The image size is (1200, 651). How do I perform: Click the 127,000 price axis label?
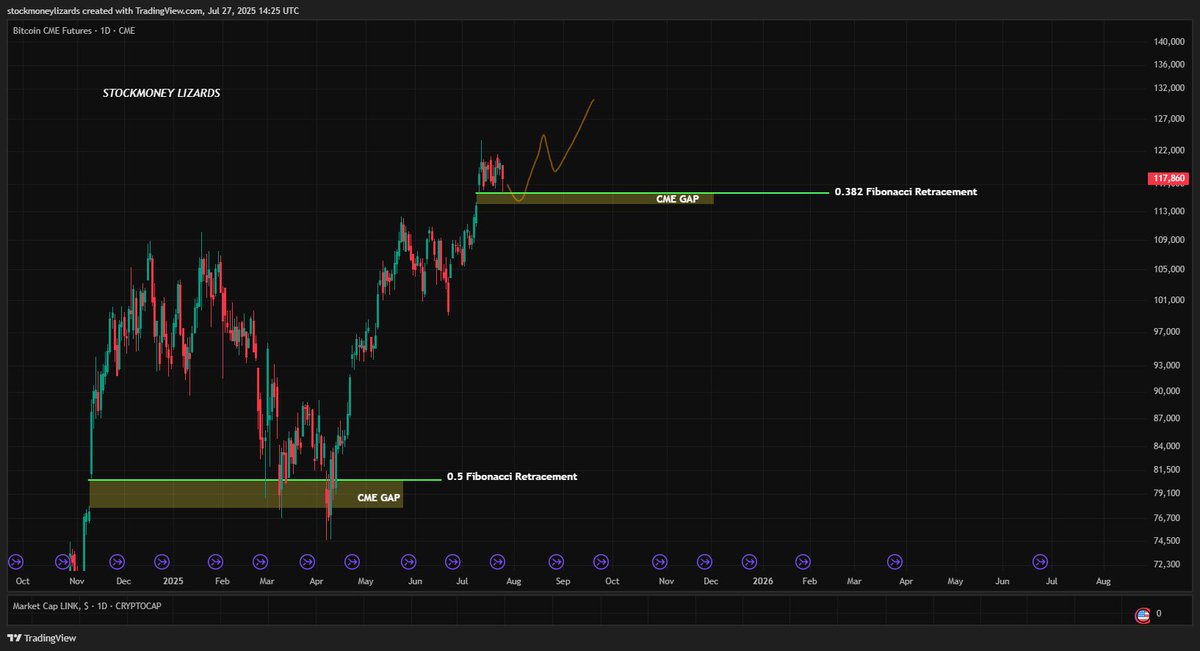pyautogui.click(x=1167, y=119)
